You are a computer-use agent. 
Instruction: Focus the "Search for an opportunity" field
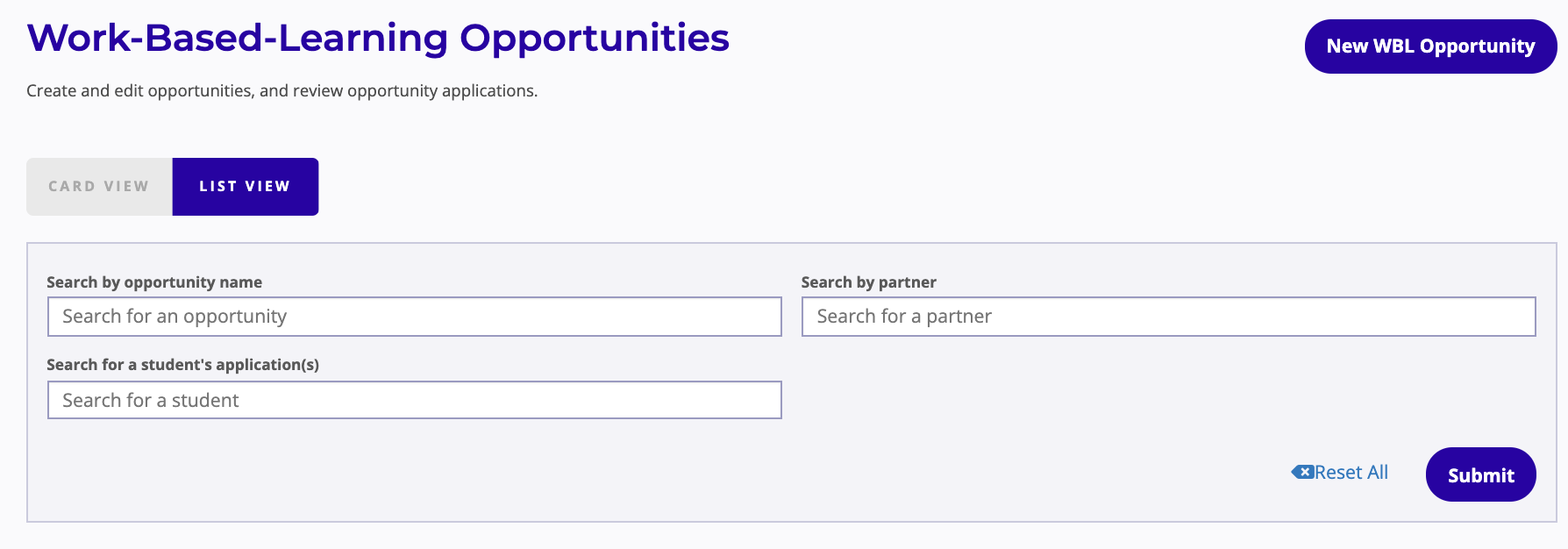click(414, 317)
